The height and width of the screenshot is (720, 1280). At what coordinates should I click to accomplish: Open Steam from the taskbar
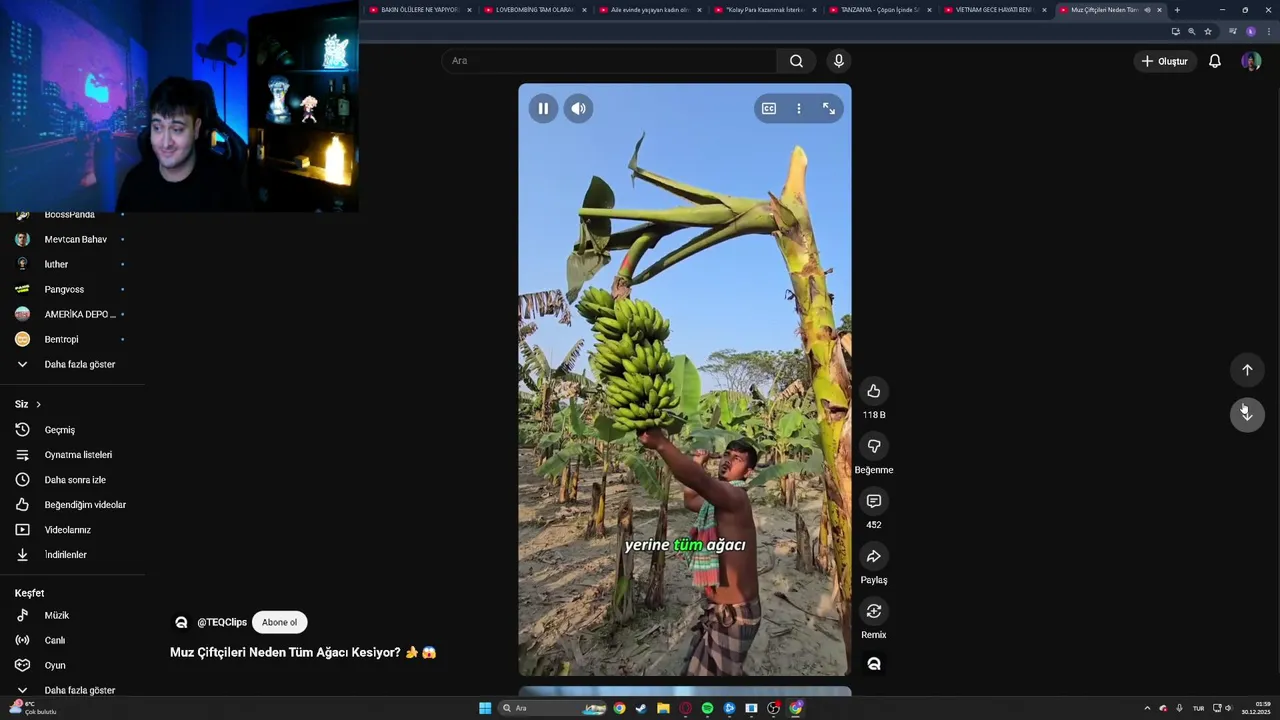coord(641,708)
